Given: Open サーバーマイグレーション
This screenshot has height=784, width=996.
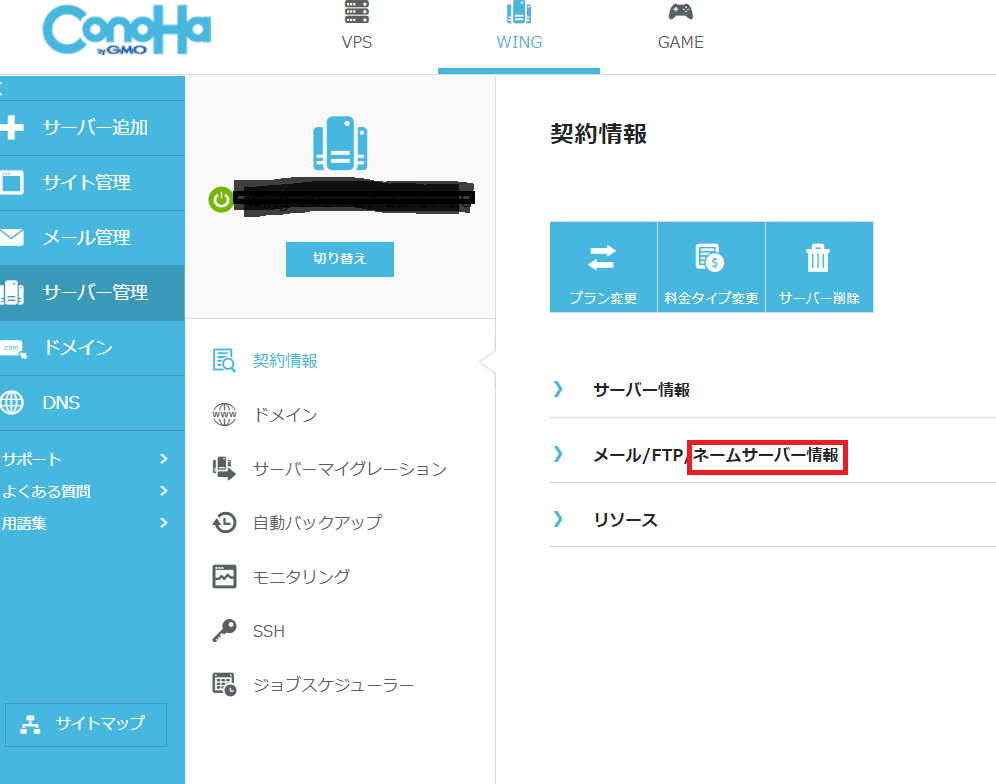Looking at the screenshot, I should coord(350,470).
